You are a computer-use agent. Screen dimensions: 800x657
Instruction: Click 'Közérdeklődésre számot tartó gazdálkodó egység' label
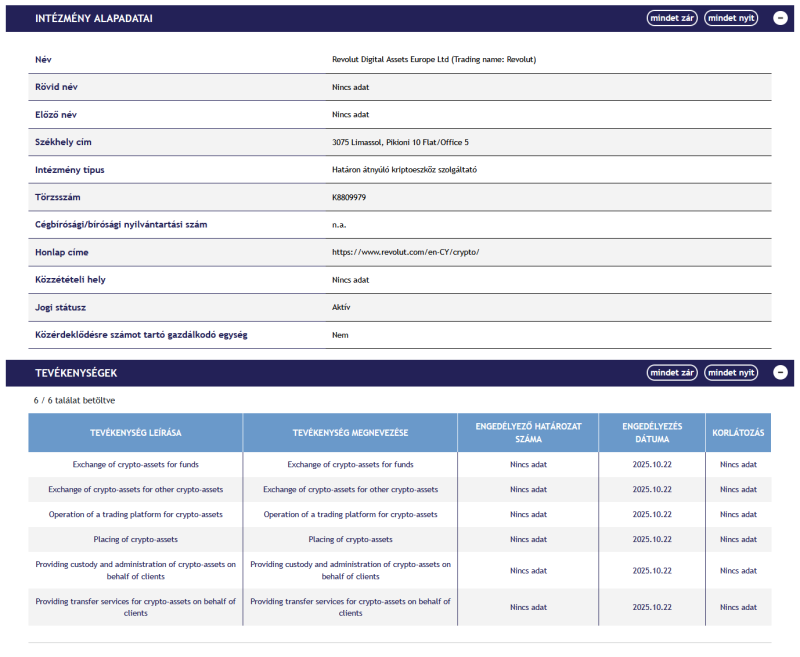141,335
